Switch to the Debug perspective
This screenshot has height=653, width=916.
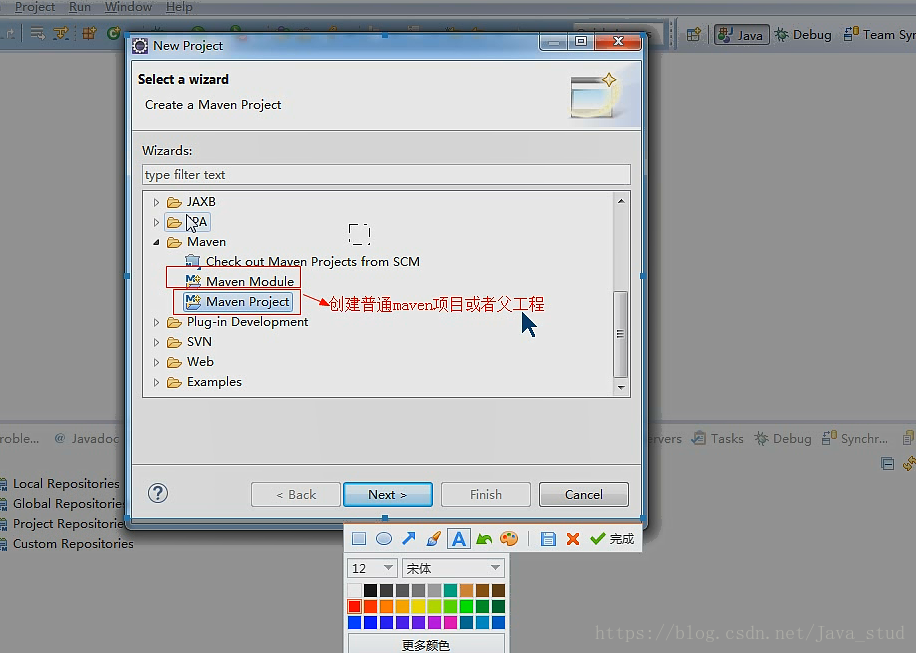coord(803,35)
